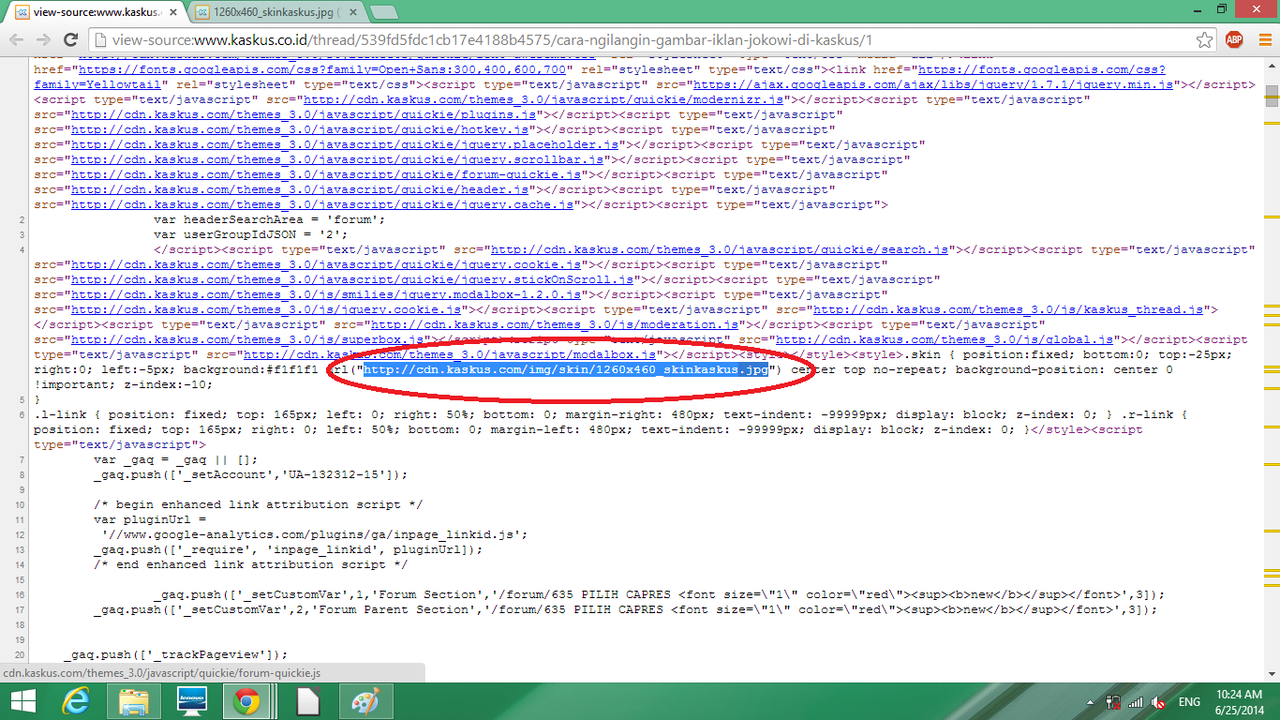1280x720 pixels.
Task: Click the '//www.google-analytics.com/plugins/ga/inpage_linkid.js' text
Action: click(x=315, y=535)
